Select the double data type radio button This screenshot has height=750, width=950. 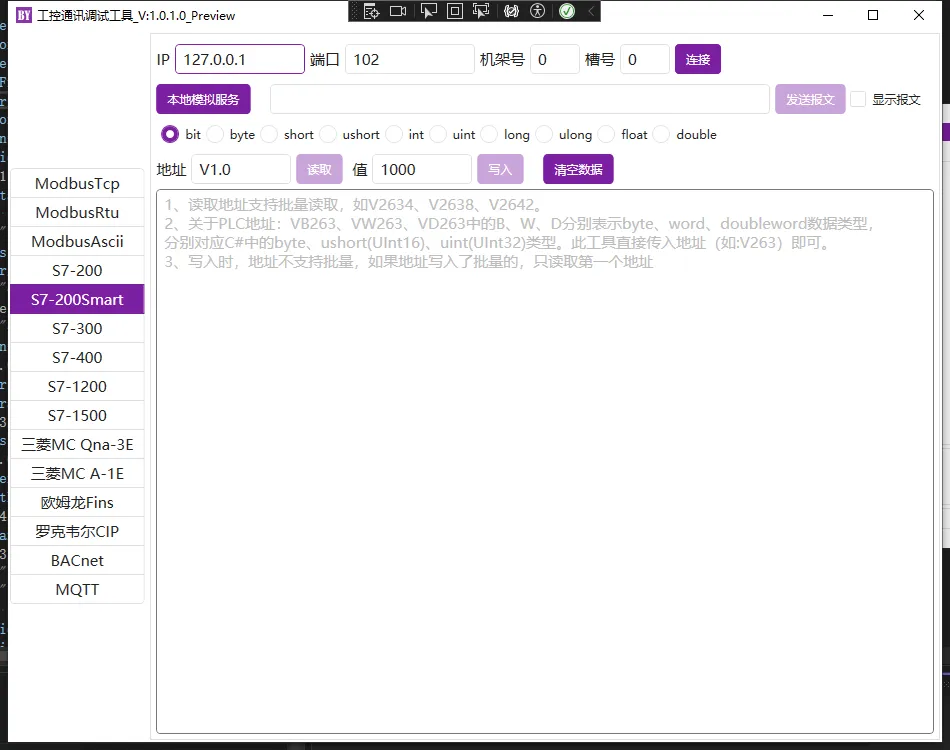660,134
